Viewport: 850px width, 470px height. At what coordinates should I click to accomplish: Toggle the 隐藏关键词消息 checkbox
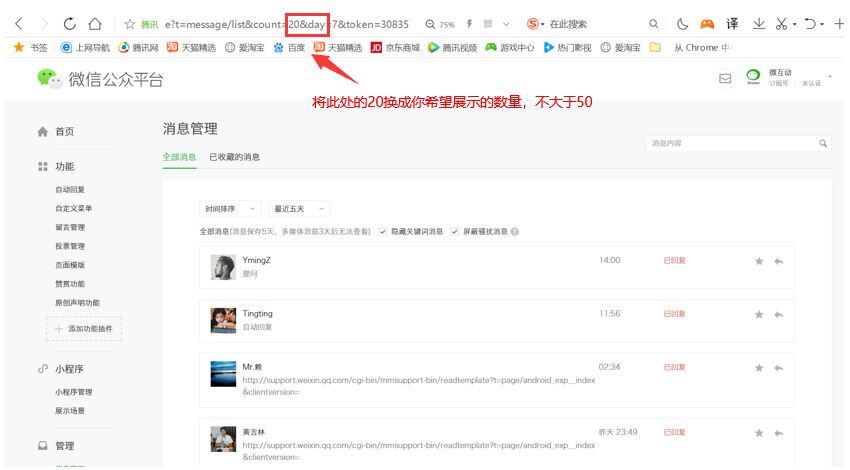click(x=383, y=232)
